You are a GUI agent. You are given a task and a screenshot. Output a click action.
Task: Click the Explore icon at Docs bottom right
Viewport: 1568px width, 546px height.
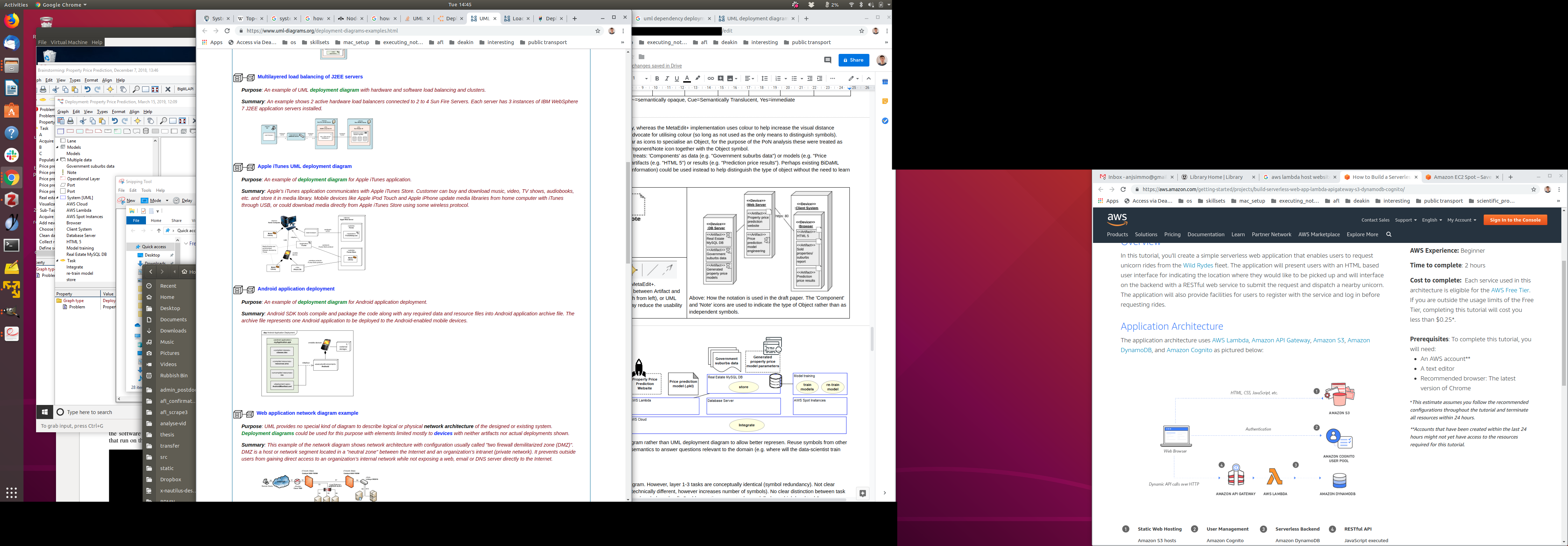(x=862, y=493)
